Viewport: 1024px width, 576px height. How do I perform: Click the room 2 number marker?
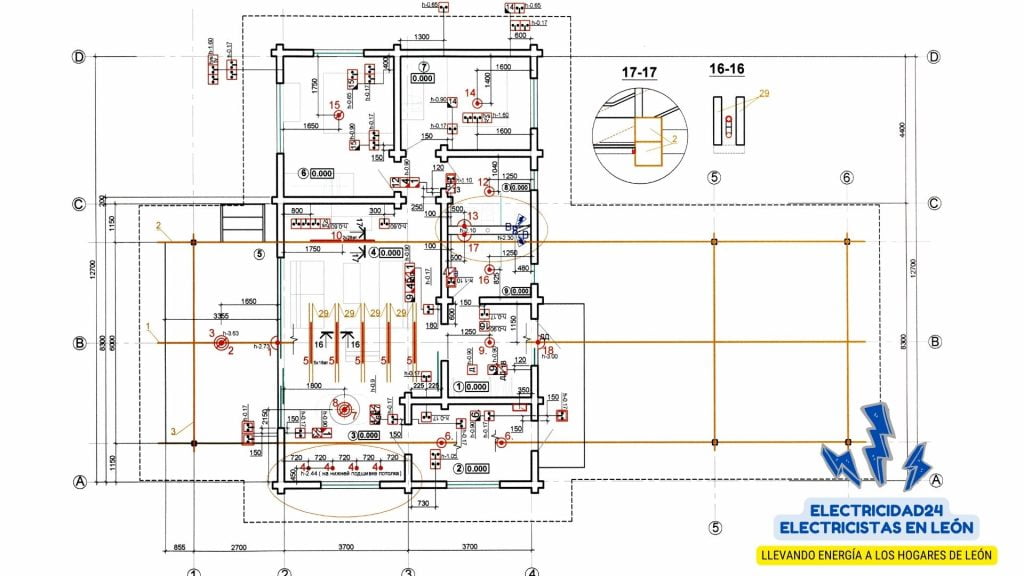coord(459,467)
